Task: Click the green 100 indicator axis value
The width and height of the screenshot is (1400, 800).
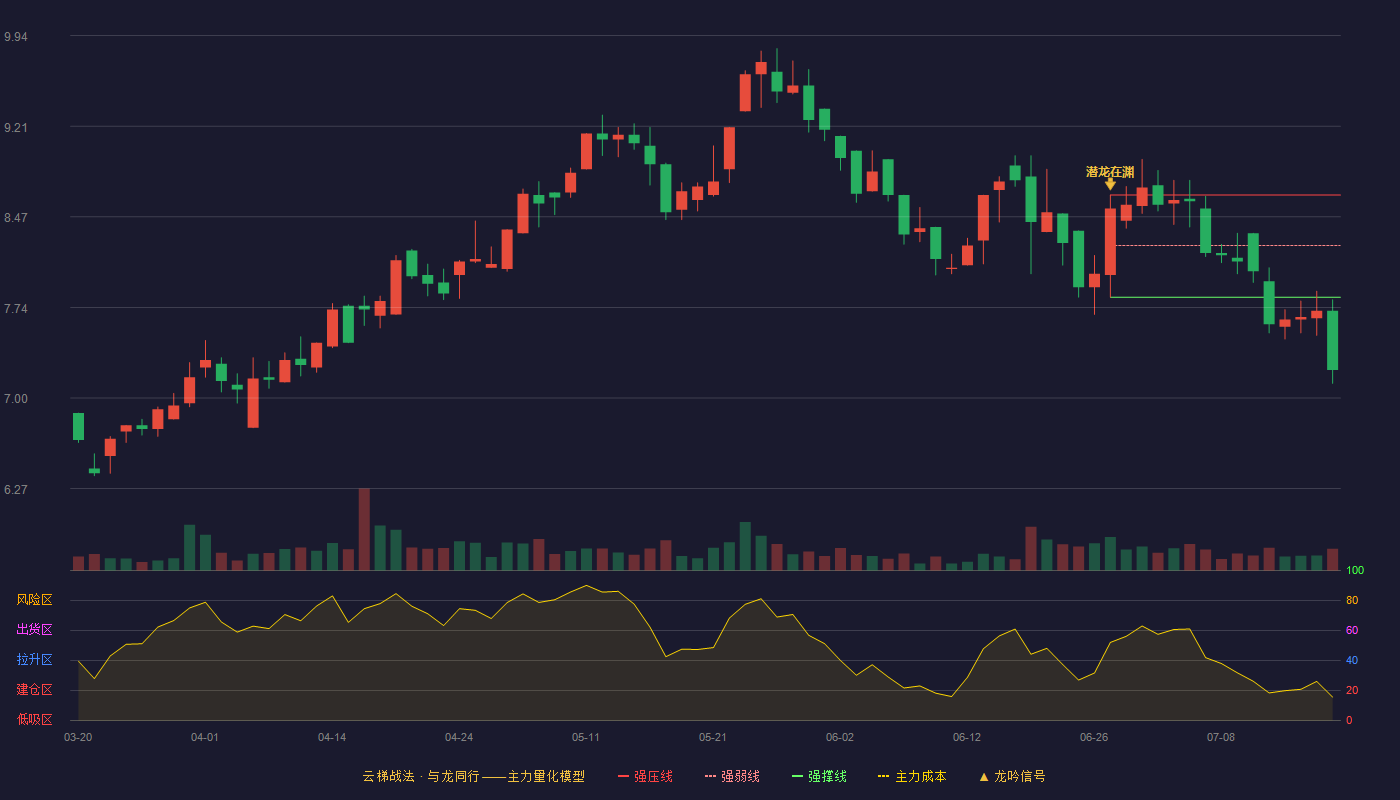Action: point(1355,571)
